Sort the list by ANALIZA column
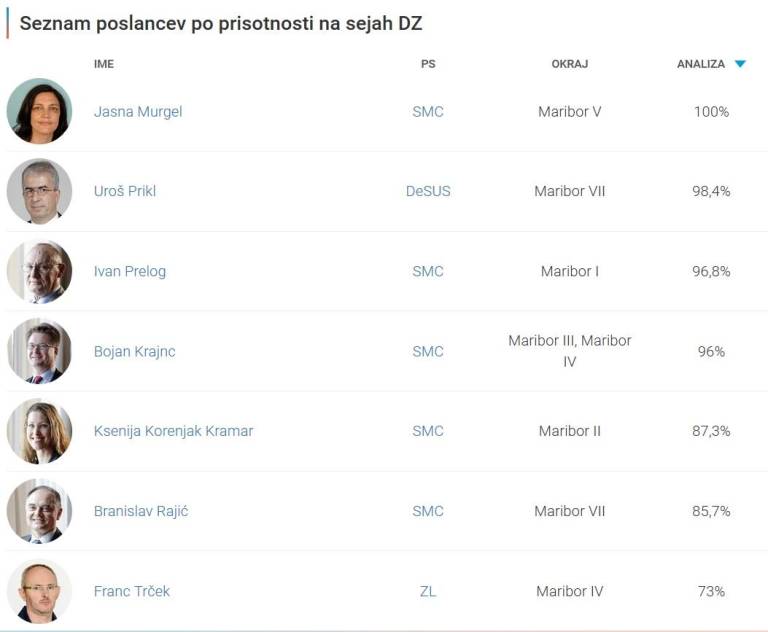 (701, 64)
